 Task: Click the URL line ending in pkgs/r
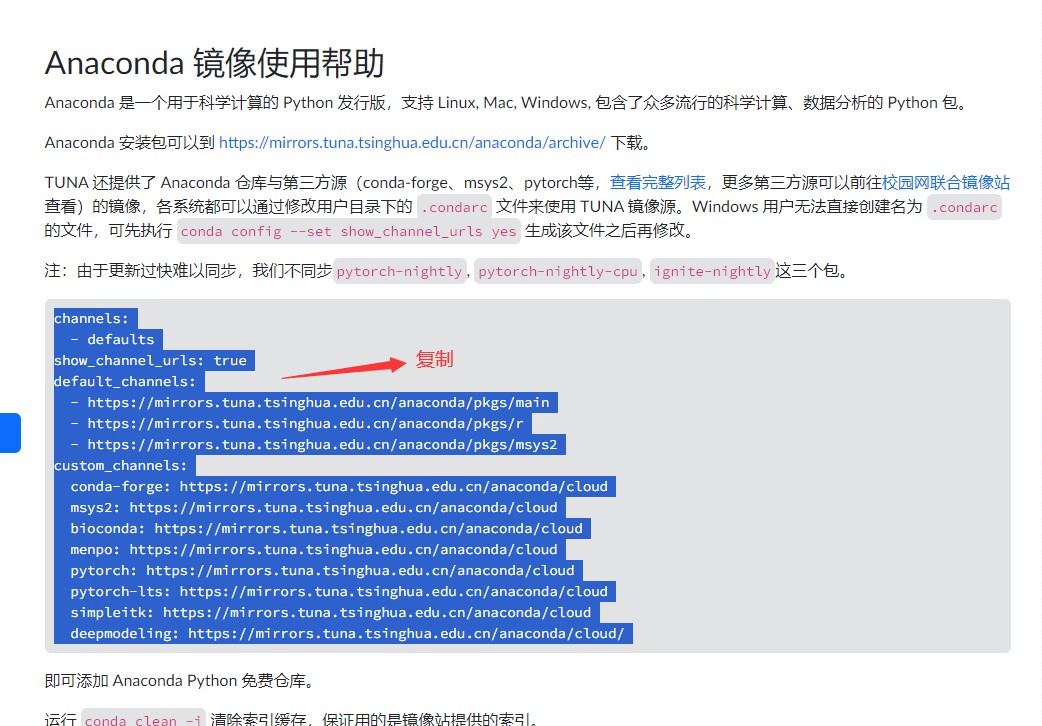point(297,424)
